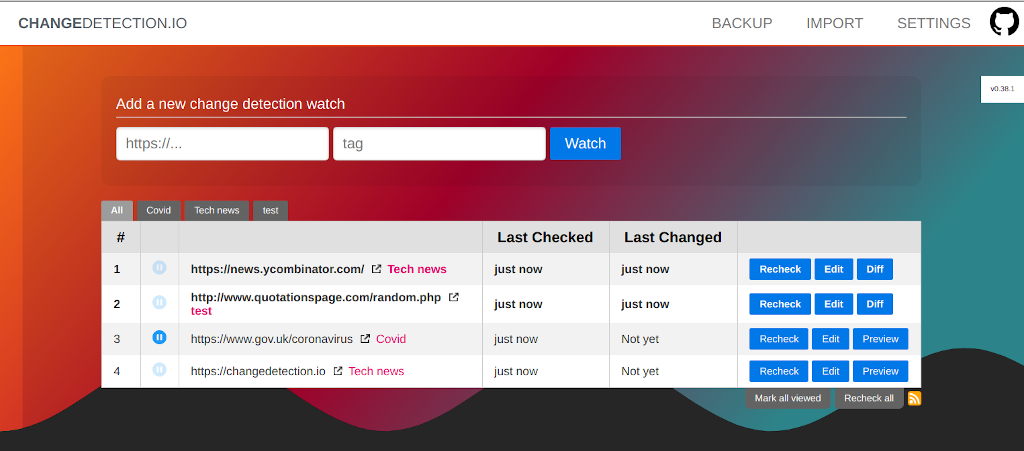This screenshot has width=1024, height=451.
Task: Switch to the Tech news tab
Action: point(216,210)
